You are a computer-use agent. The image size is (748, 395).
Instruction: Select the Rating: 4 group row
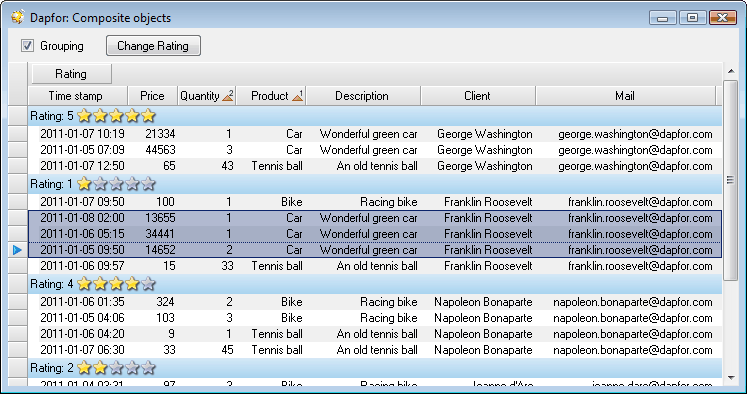tap(374, 284)
